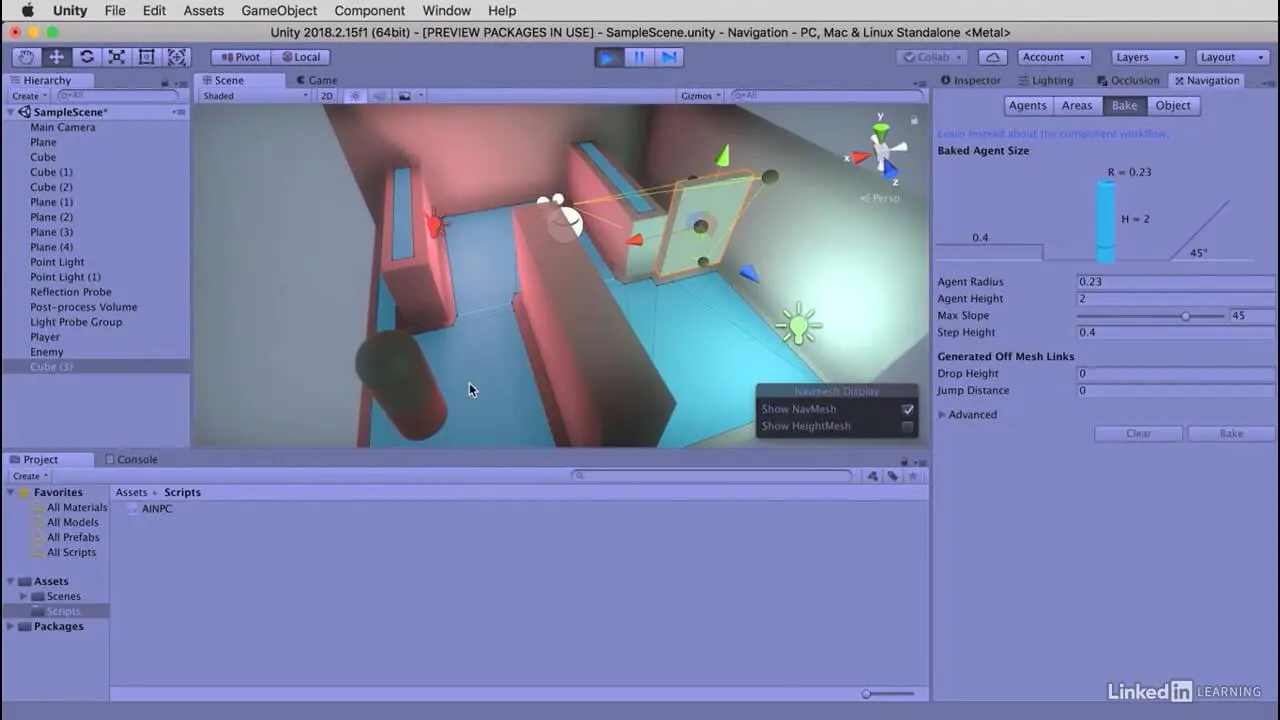Select the Agents navigation button
This screenshot has height=720, width=1280.
(x=1027, y=106)
